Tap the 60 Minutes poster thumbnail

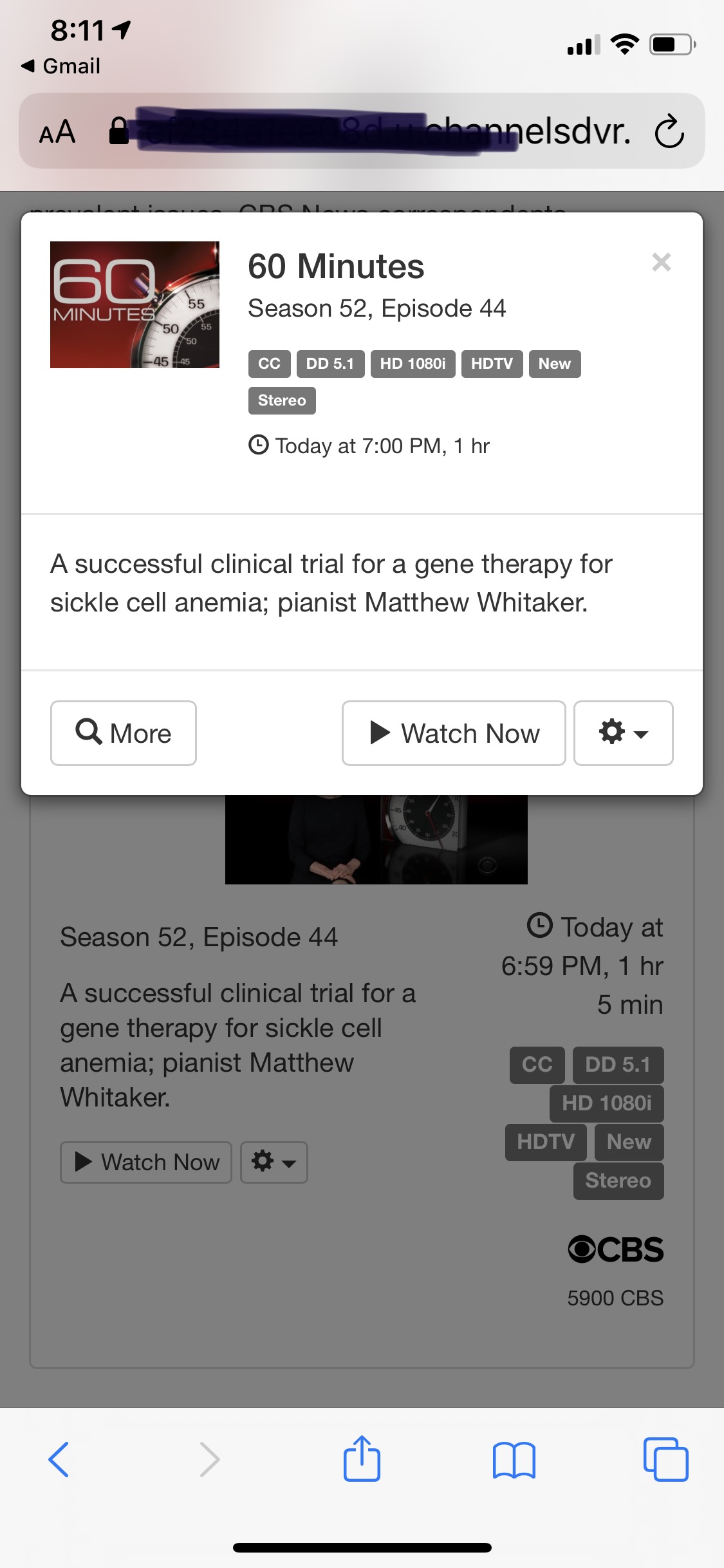(x=135, y=304)
